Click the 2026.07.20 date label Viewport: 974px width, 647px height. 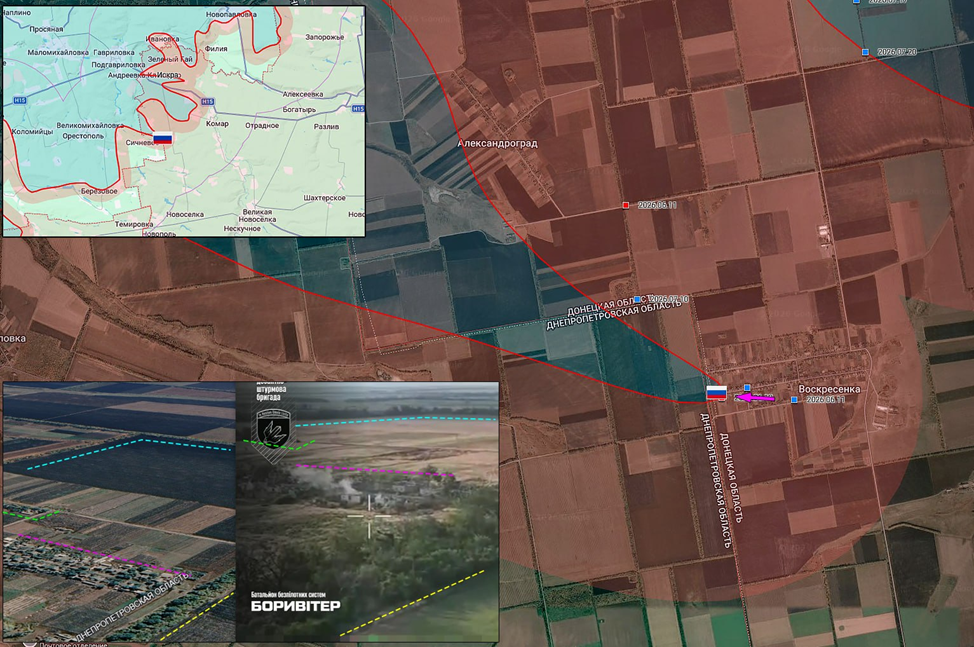(897, 52)
